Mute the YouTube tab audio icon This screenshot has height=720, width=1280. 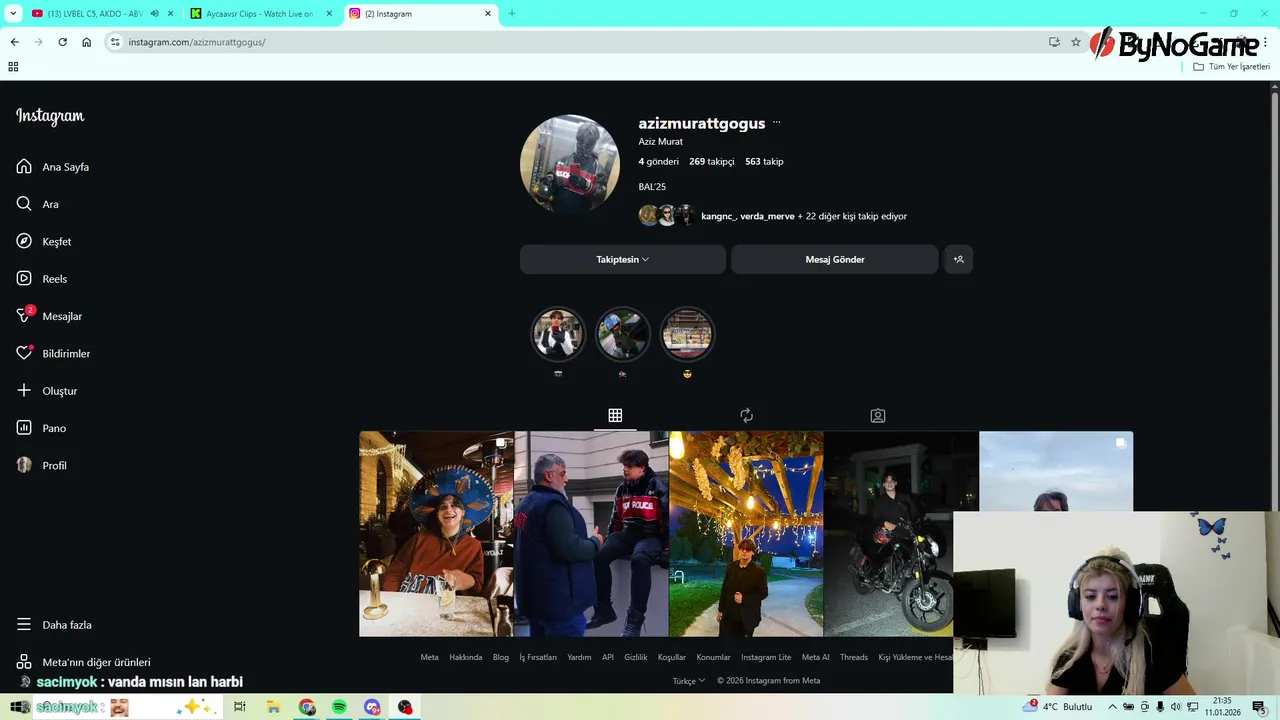pyautogui.click(x=154, y=14)
